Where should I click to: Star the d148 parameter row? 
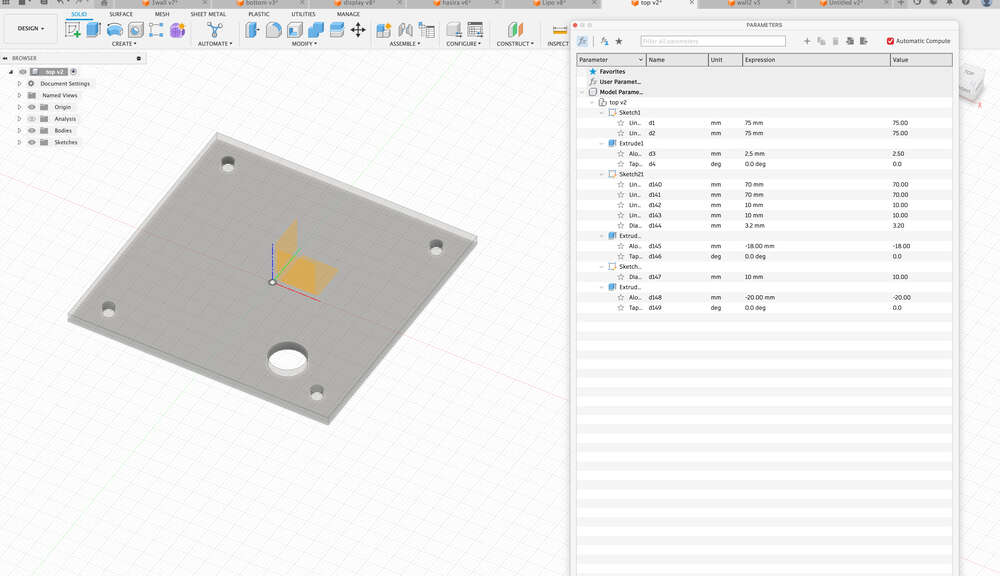coord(621,297)
